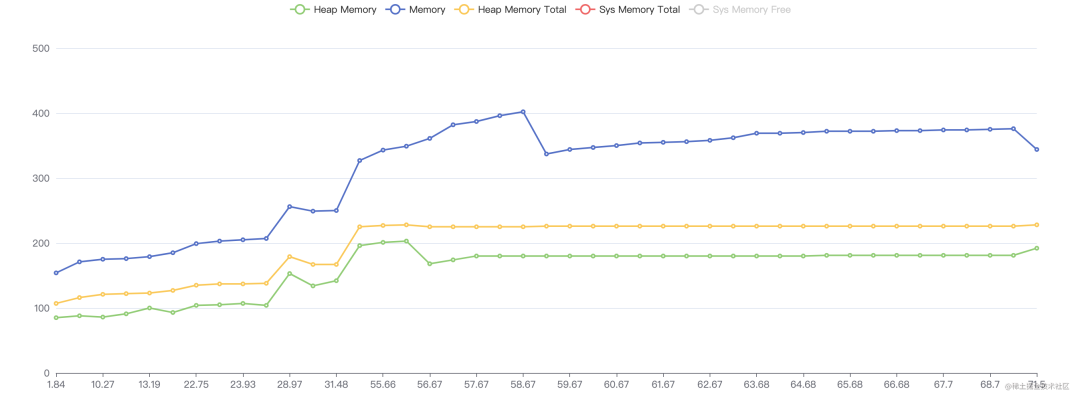
Task: Click the Memory data point at 63.68
Action: (756, 133)
